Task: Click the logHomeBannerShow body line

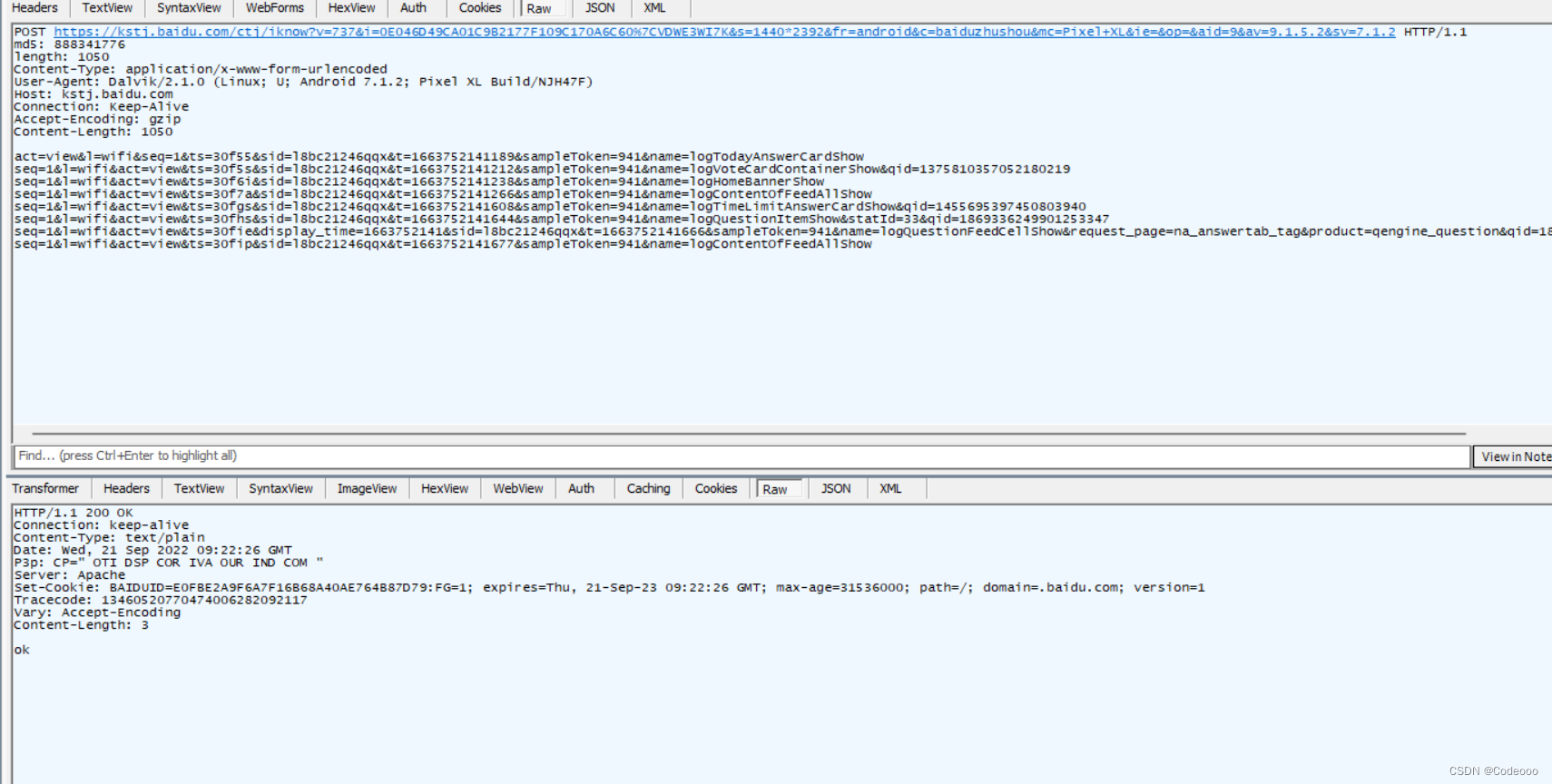Action: click(x=419, y=181)
